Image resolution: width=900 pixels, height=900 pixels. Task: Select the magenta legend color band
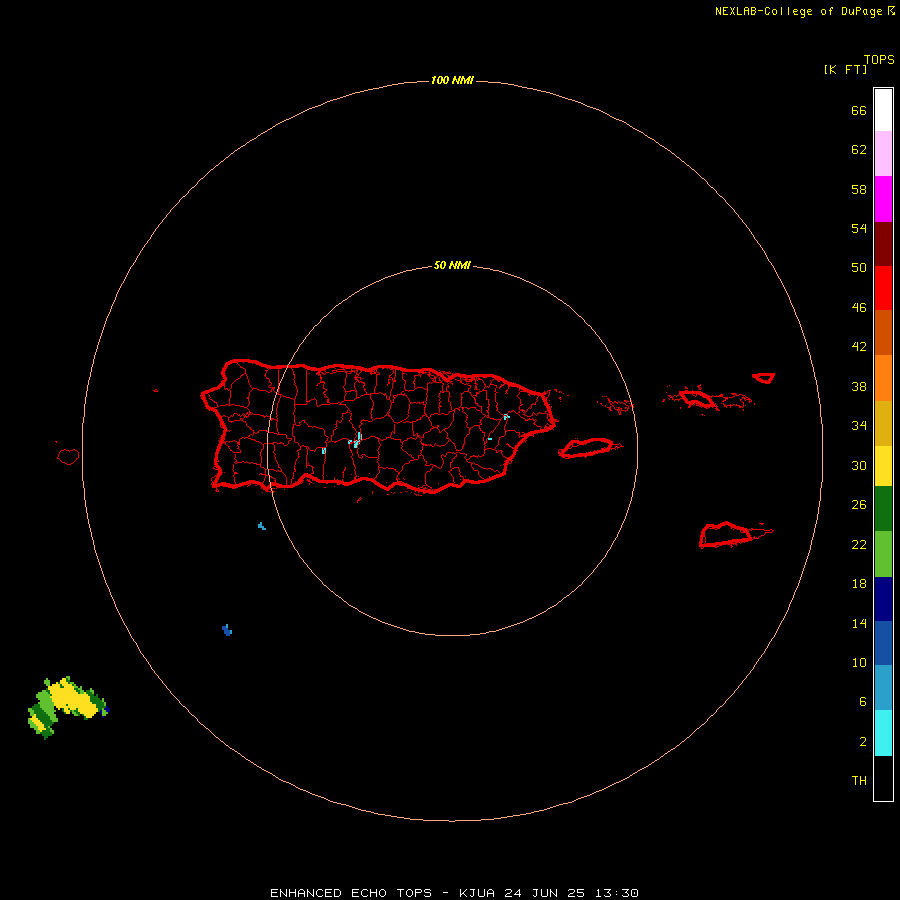(x=883, y=199)
